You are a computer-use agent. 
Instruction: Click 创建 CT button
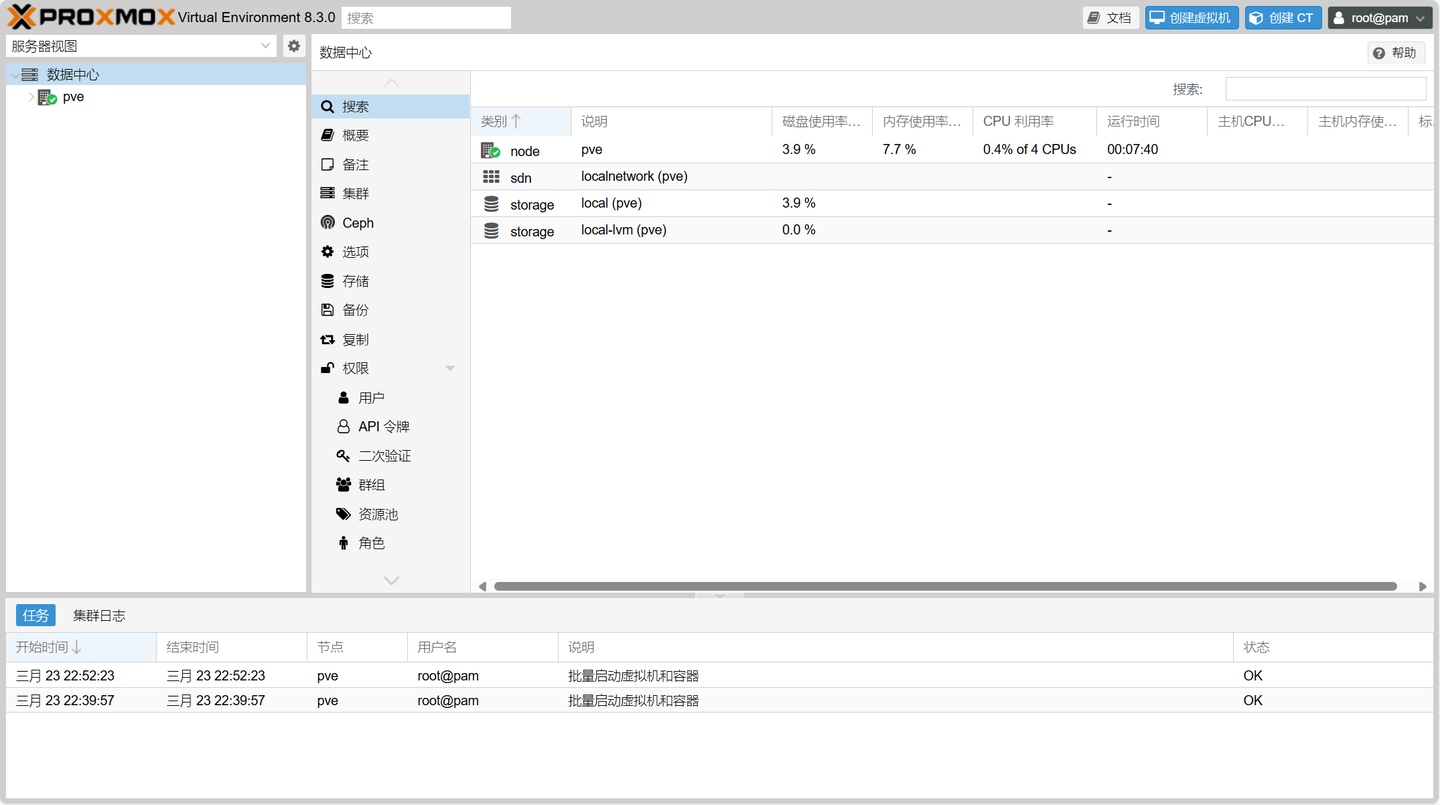pyautogui.click(x=1283, y=18)
